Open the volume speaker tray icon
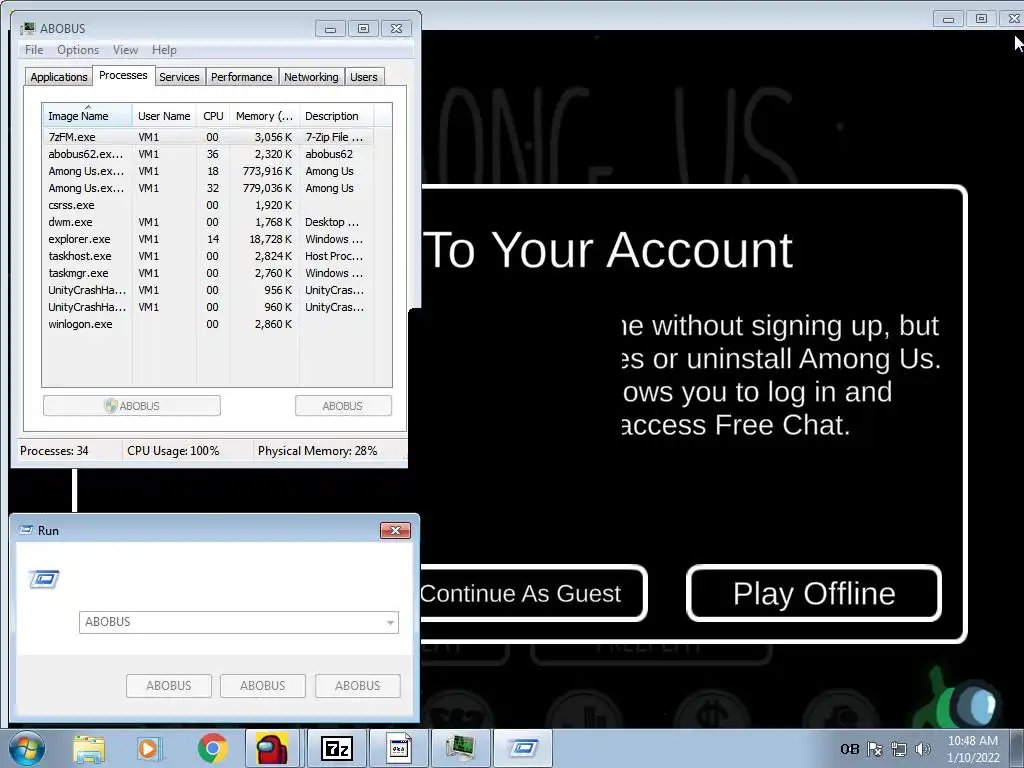This screenshot has width=1024, height=768. coord(923,750)
